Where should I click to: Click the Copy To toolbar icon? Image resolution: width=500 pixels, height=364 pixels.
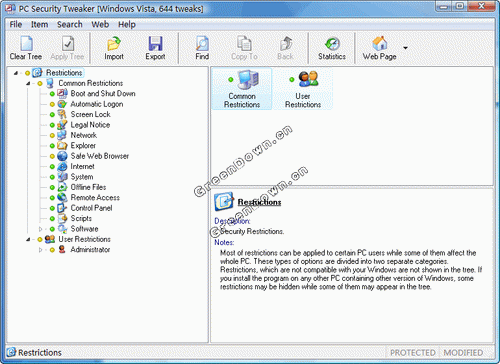coord(244,43)
